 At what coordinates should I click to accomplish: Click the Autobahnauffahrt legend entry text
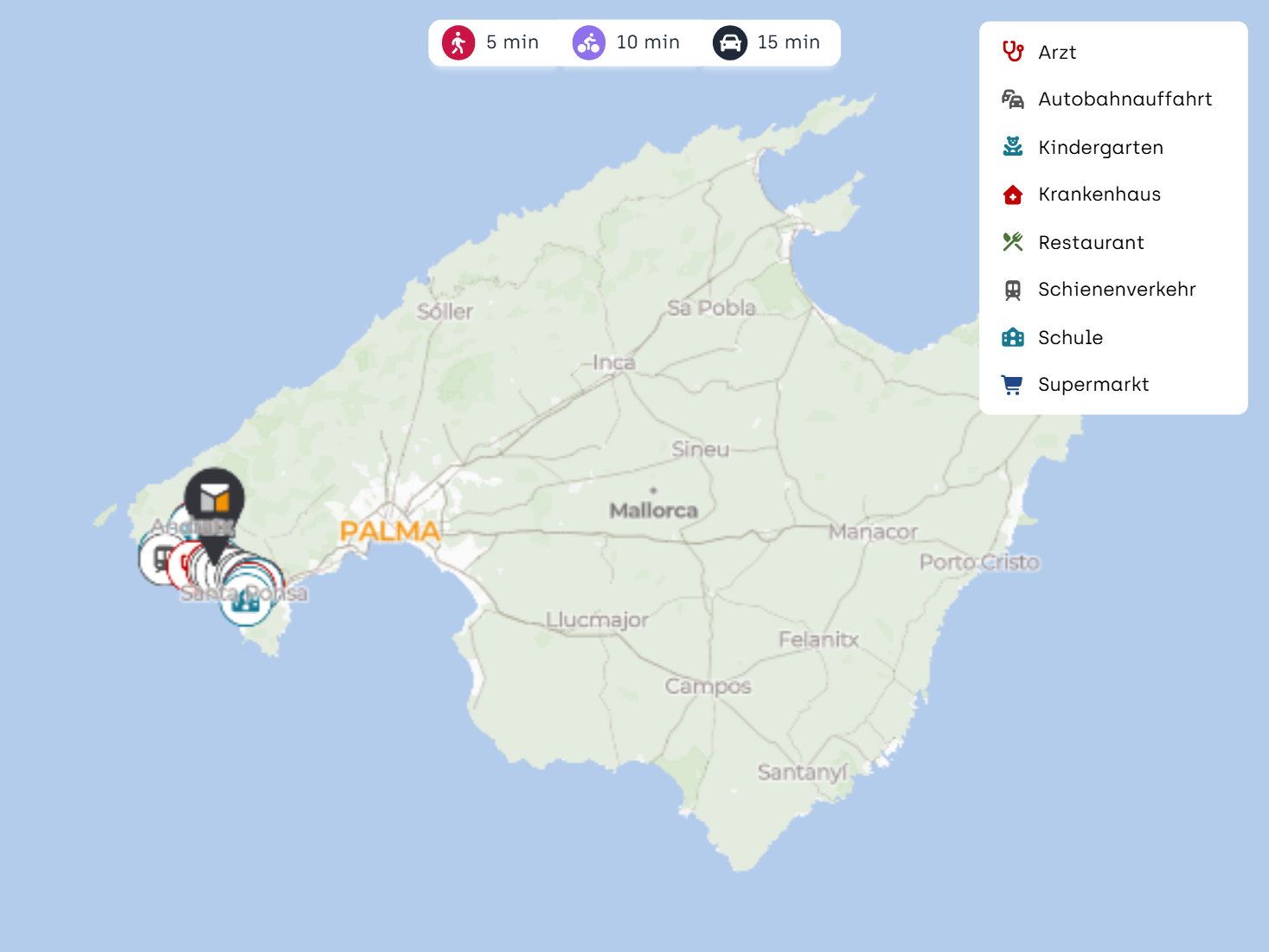(x=1125, y=99)
